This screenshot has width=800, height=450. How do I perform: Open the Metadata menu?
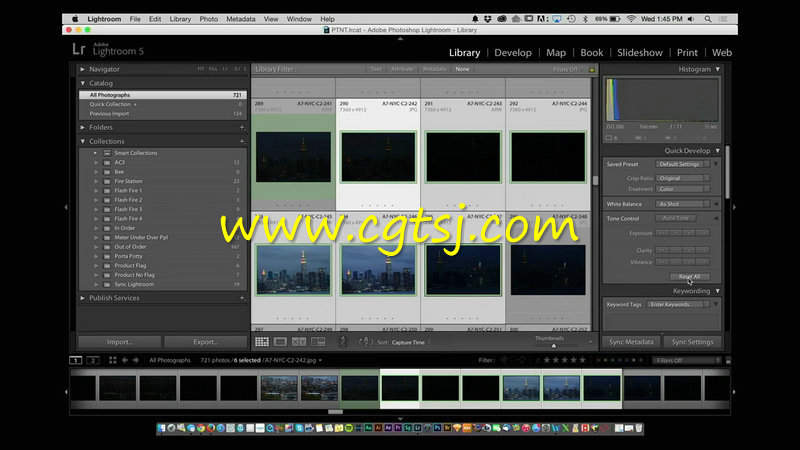pos(240,19)
